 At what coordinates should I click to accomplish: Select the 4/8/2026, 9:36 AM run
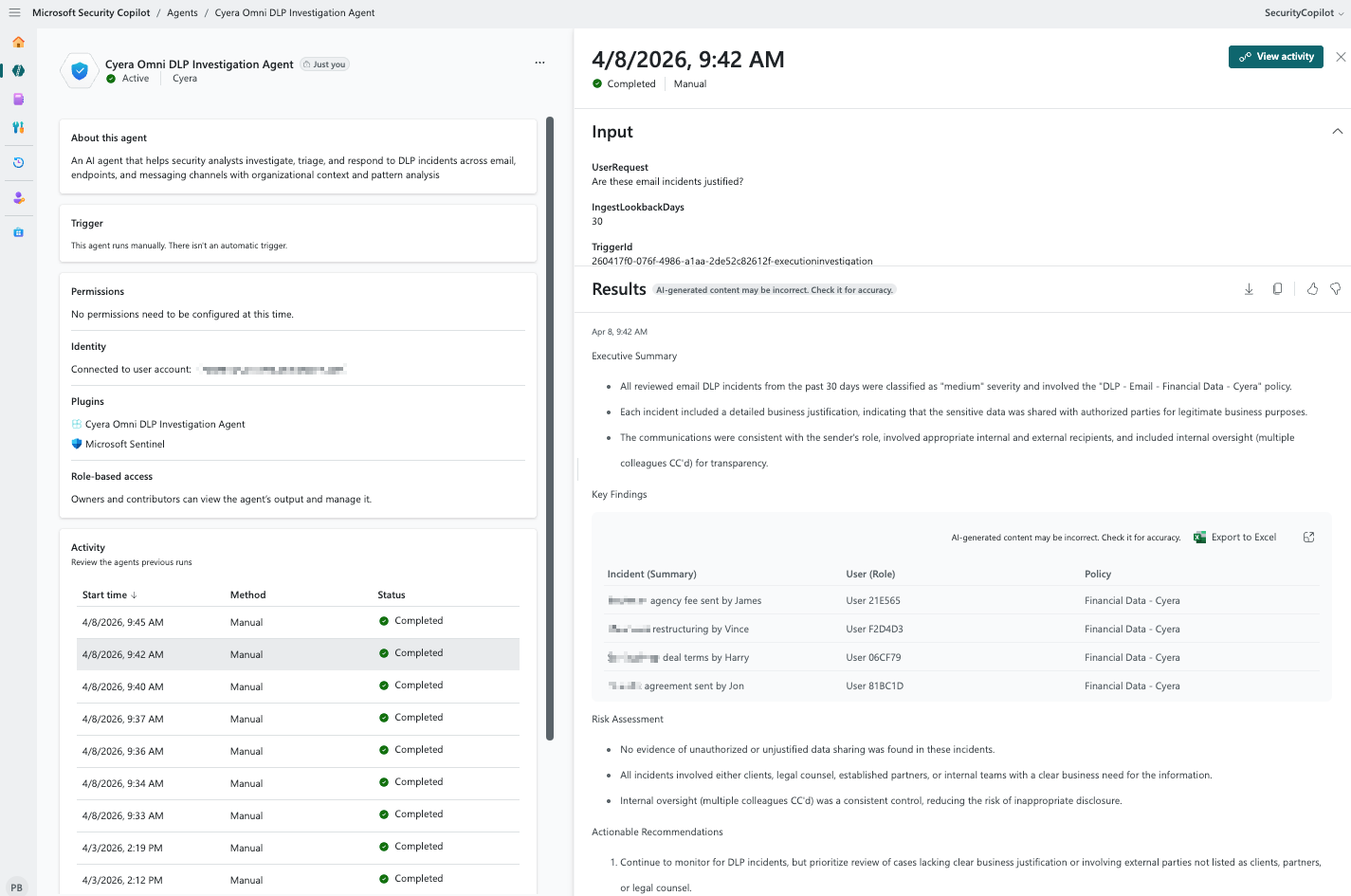(298, 751)
